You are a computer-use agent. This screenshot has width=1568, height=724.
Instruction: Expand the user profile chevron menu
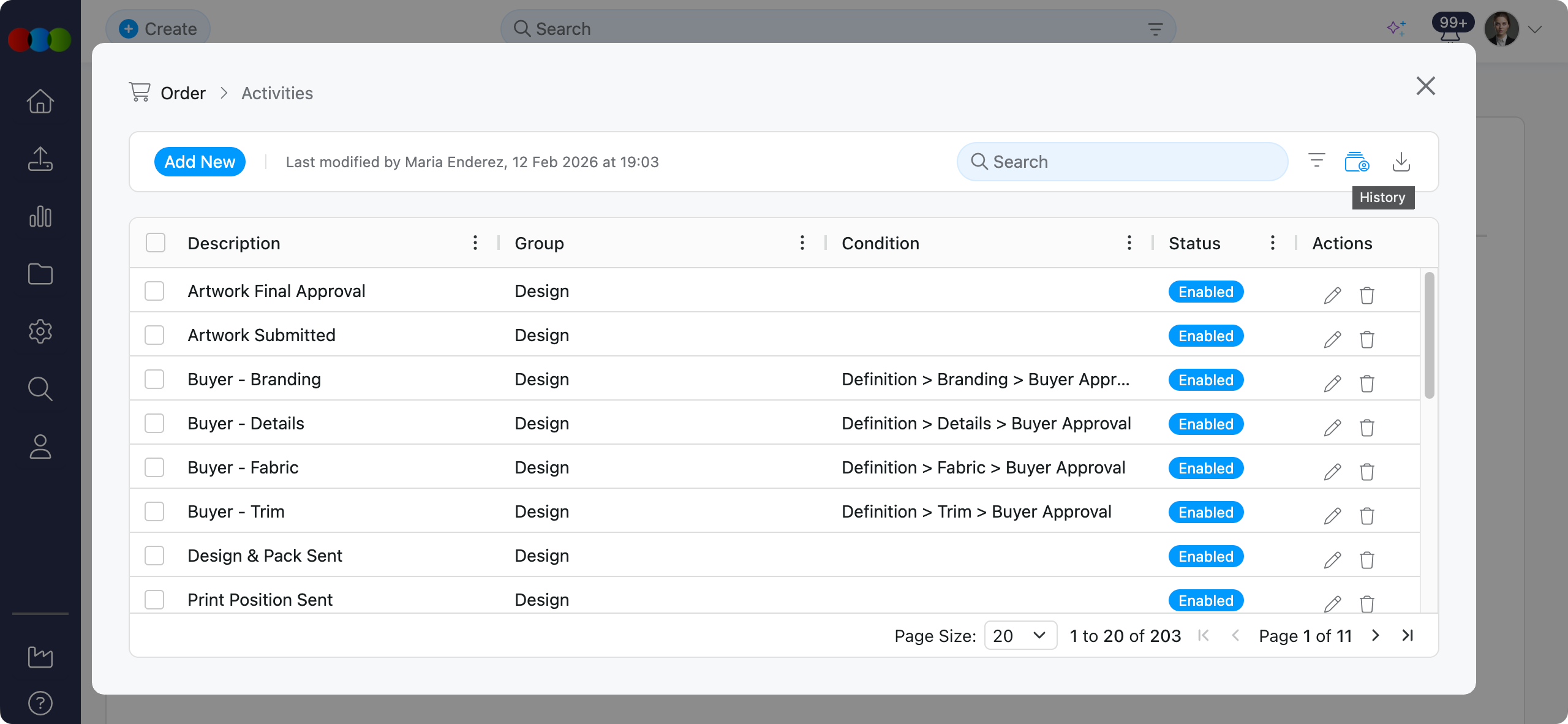pyautogui.click(x=1534, y=29)
